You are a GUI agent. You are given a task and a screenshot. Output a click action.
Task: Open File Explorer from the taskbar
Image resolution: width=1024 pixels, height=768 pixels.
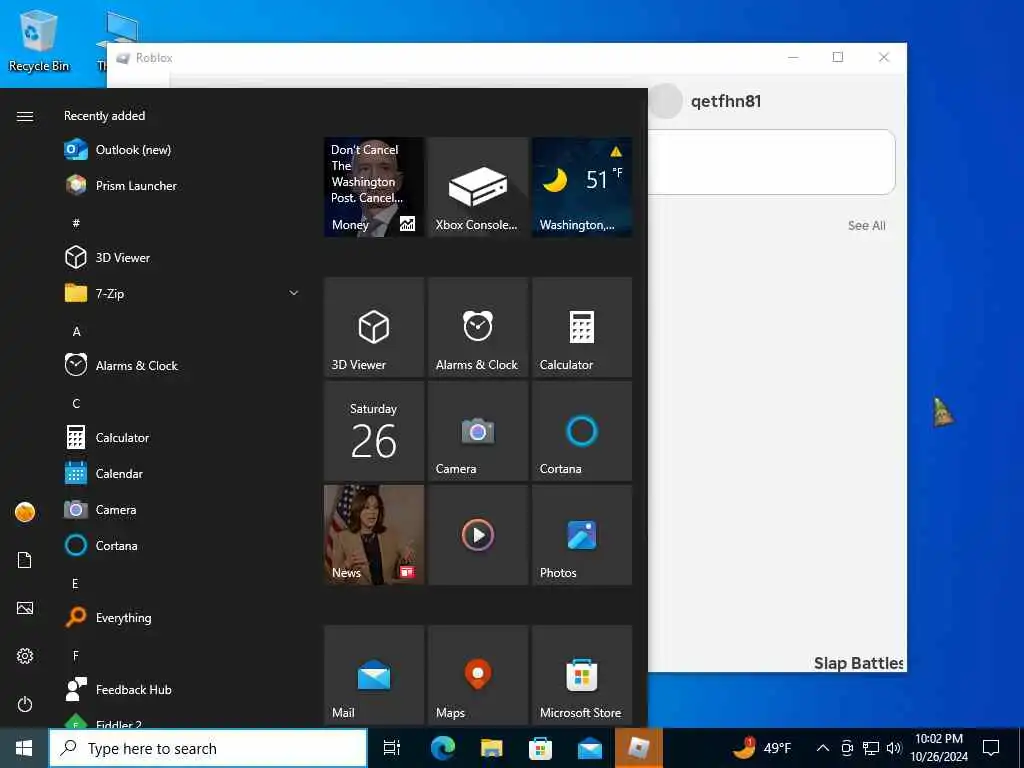(x=491, y=748)
